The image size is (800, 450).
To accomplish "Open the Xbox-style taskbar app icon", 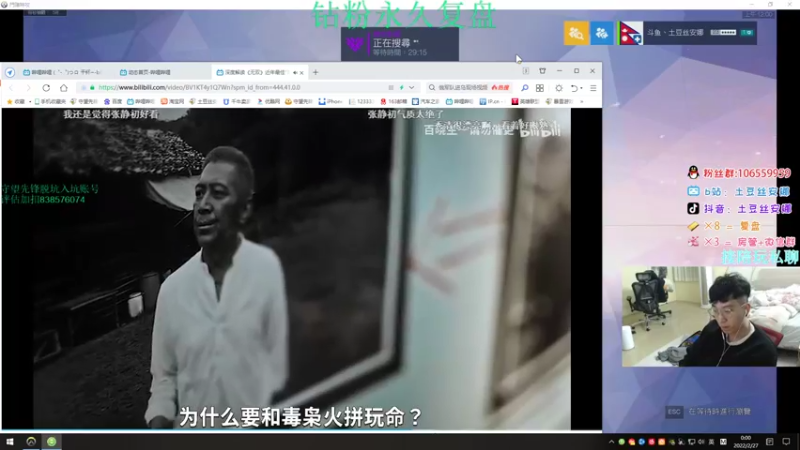I will [31, 442].
